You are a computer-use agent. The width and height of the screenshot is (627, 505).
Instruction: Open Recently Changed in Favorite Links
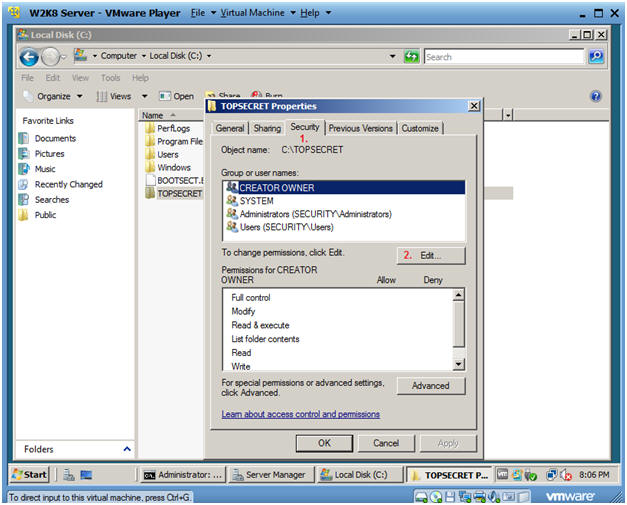click(68, 184)
